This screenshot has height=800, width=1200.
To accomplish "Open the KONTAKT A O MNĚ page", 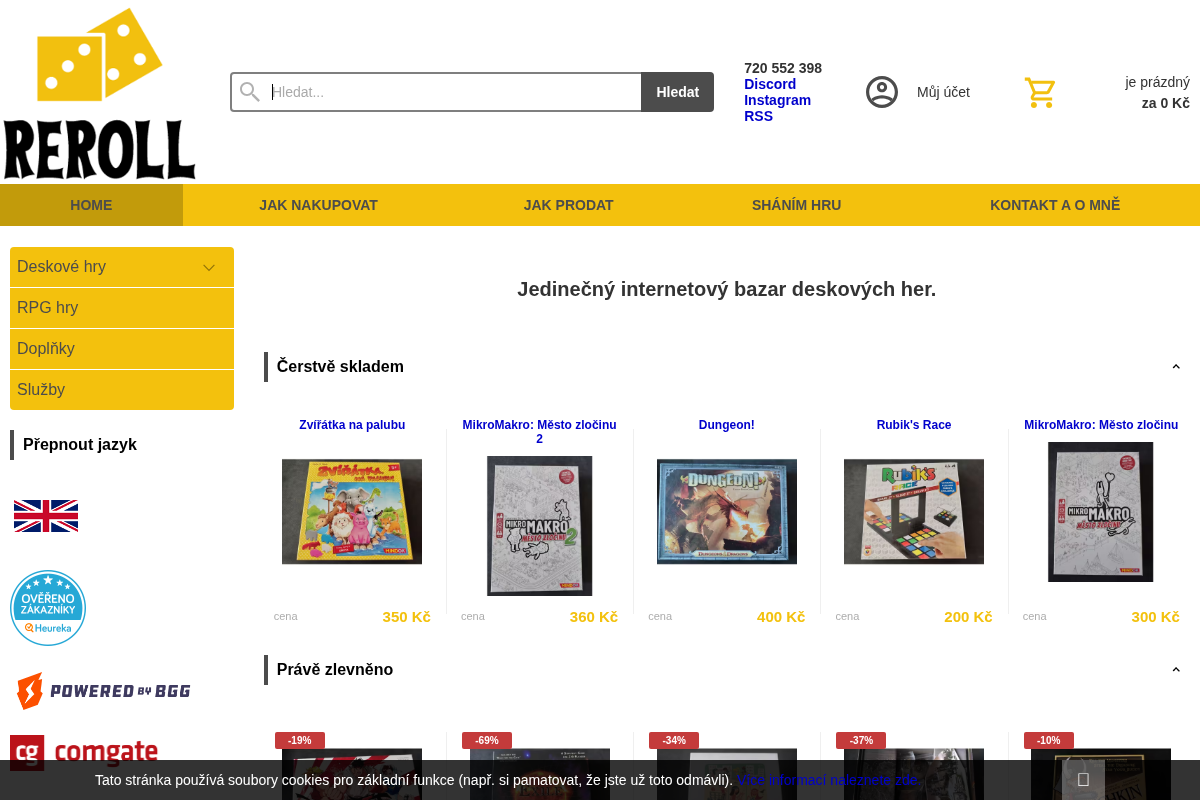I will 1055,205.
